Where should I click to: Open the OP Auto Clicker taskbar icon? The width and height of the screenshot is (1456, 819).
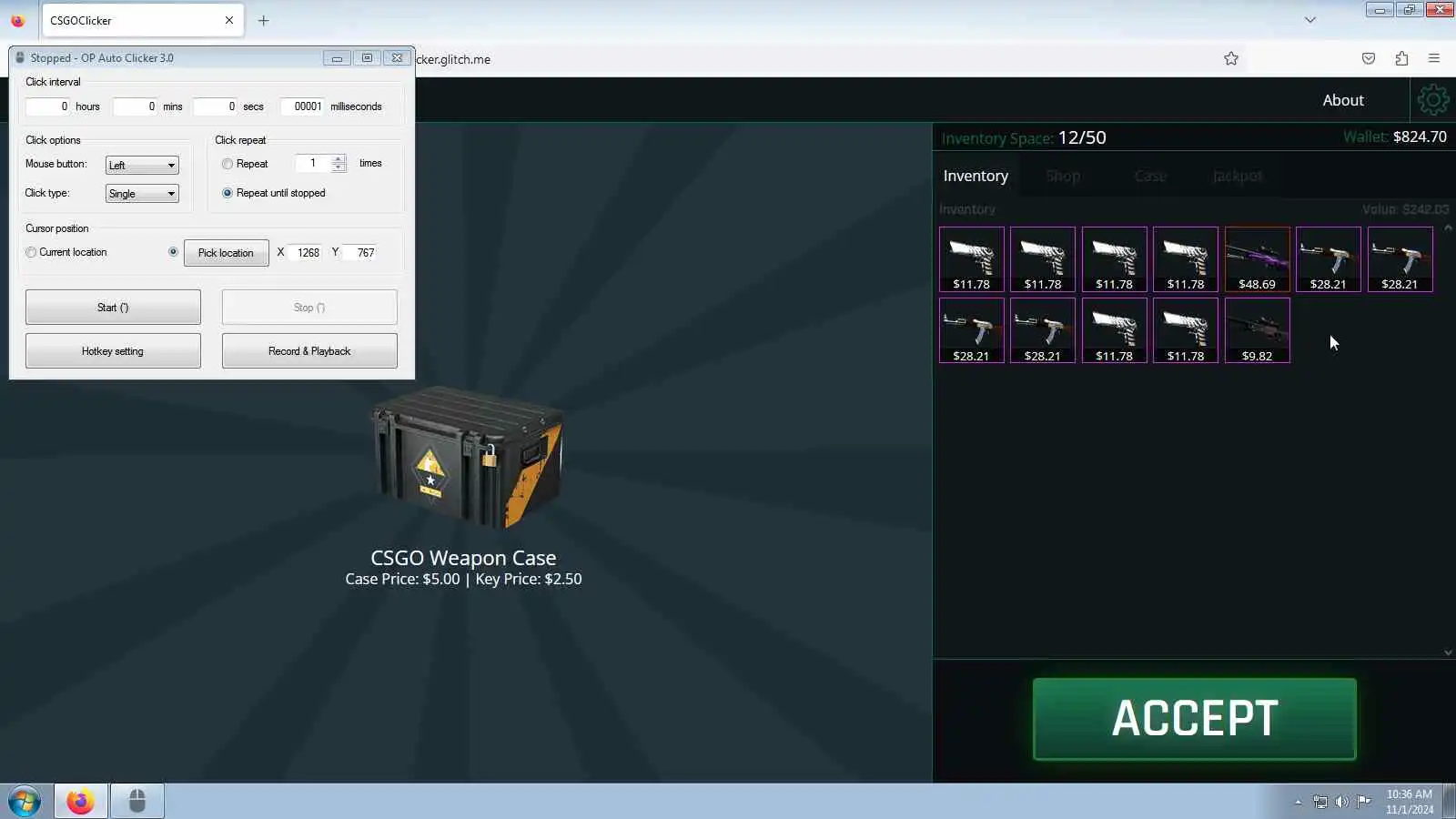point(137,802)
